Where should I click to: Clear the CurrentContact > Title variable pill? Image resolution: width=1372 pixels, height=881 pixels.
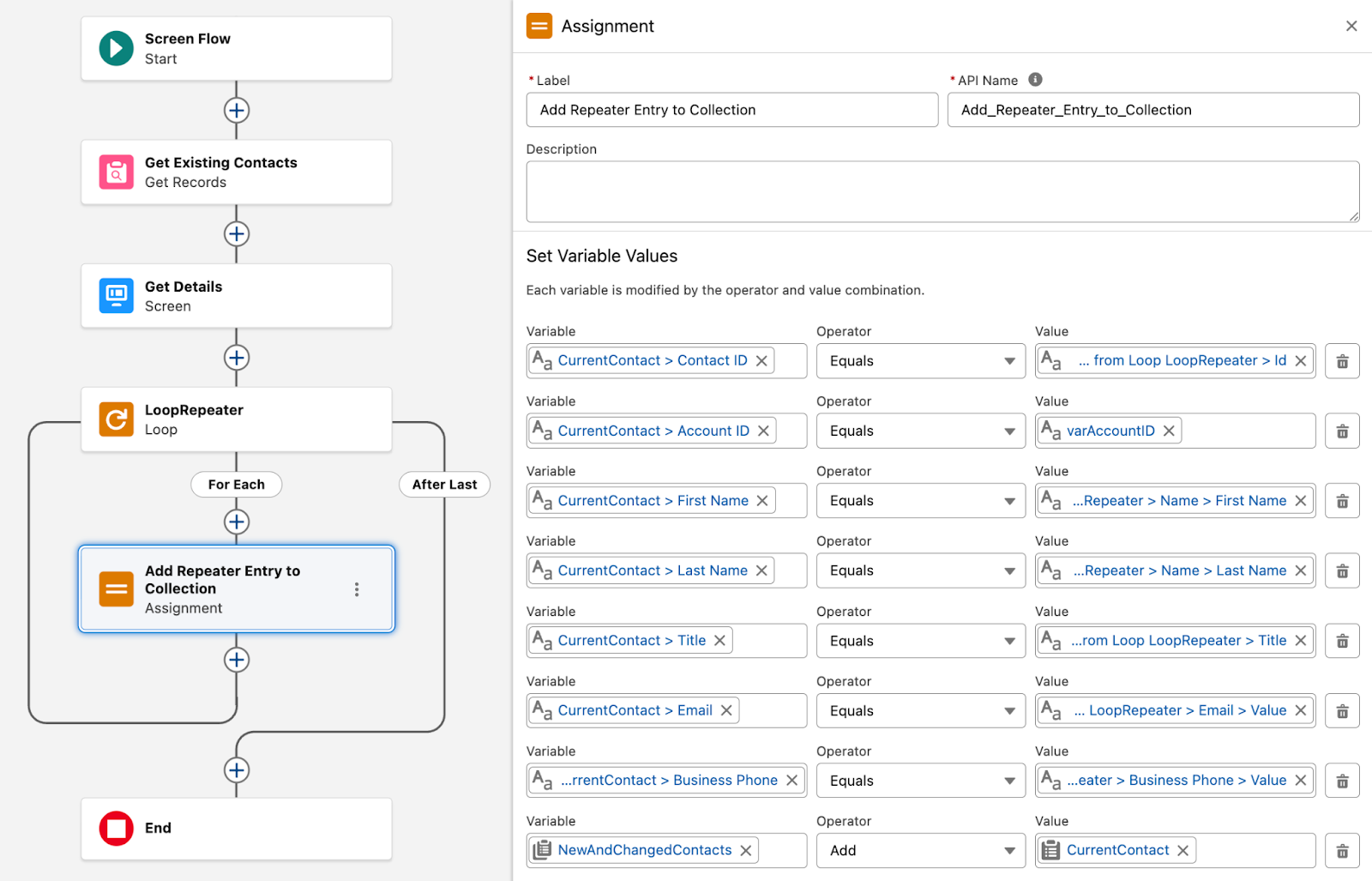tap(719, 641)
